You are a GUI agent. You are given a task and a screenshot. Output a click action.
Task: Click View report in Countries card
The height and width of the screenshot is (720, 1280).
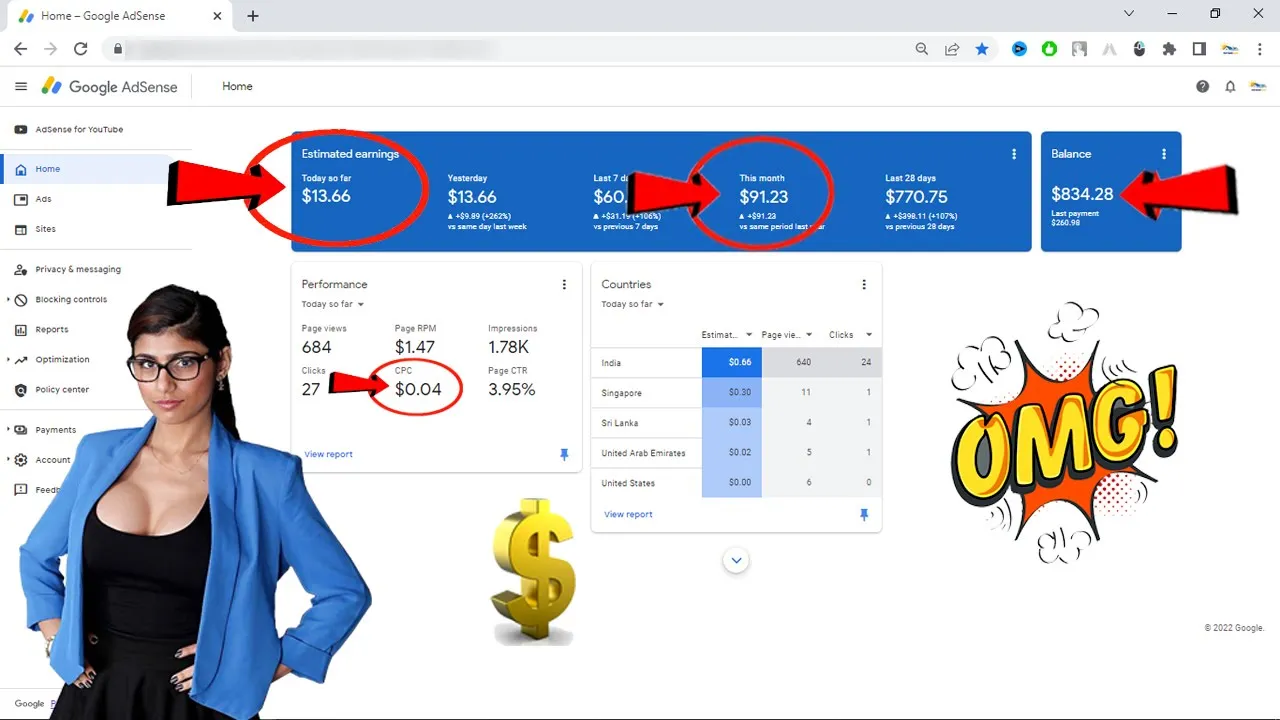628,514
